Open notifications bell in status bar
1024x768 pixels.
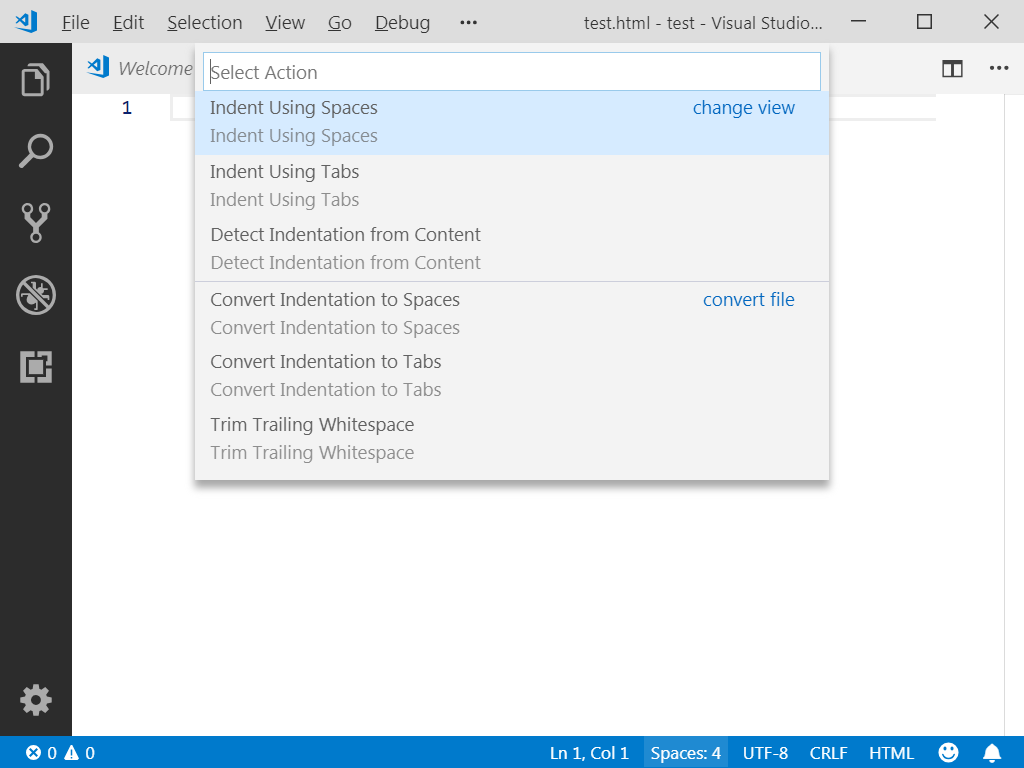coord(992,753)
